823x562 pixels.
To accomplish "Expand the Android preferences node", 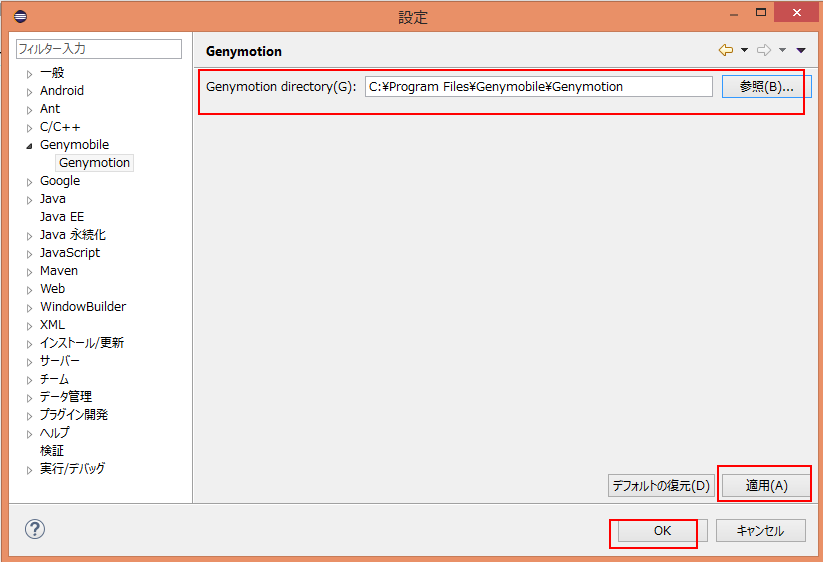I will (x=29, y=91).
